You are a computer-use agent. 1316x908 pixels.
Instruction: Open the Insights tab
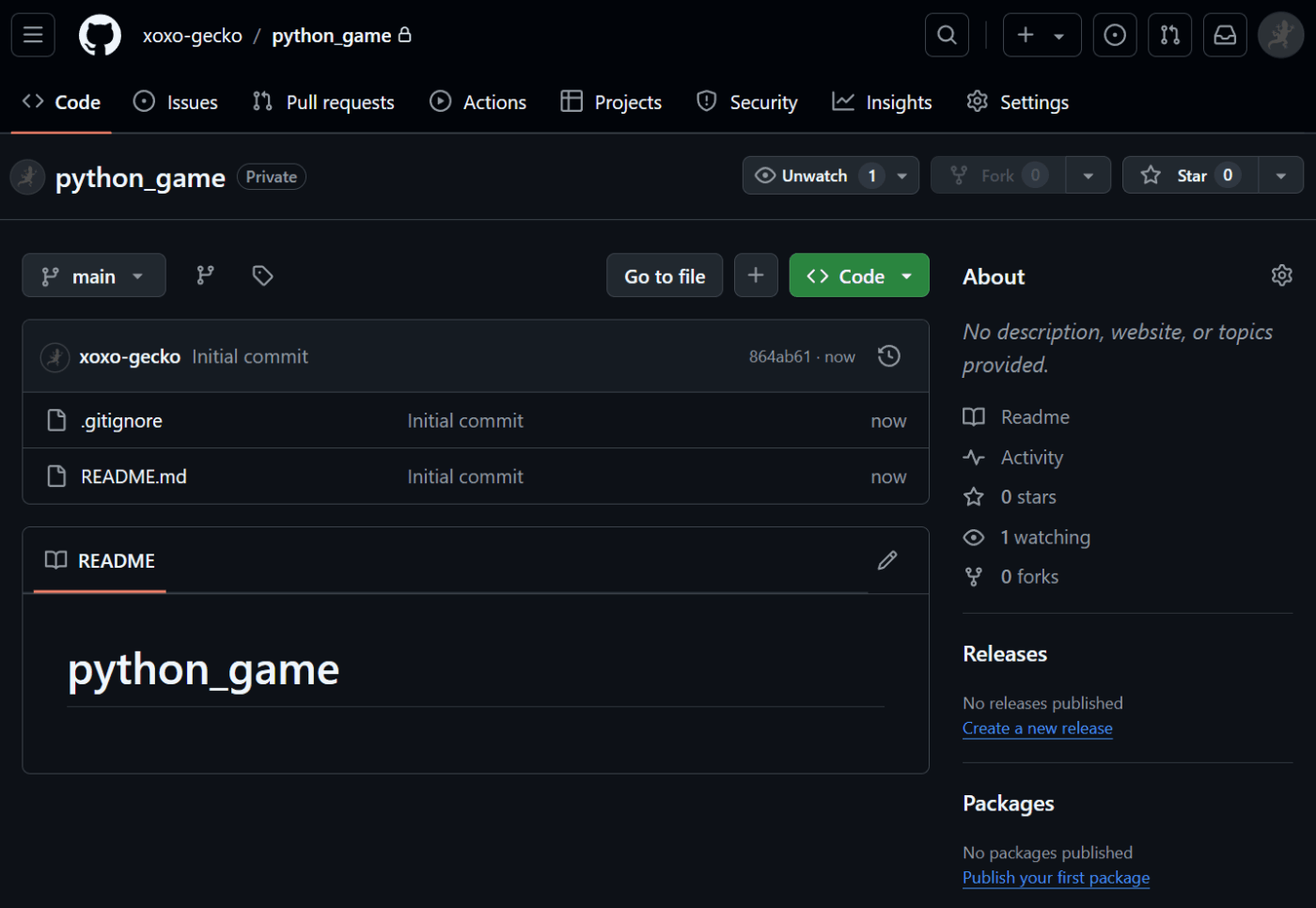click(882, 102)
